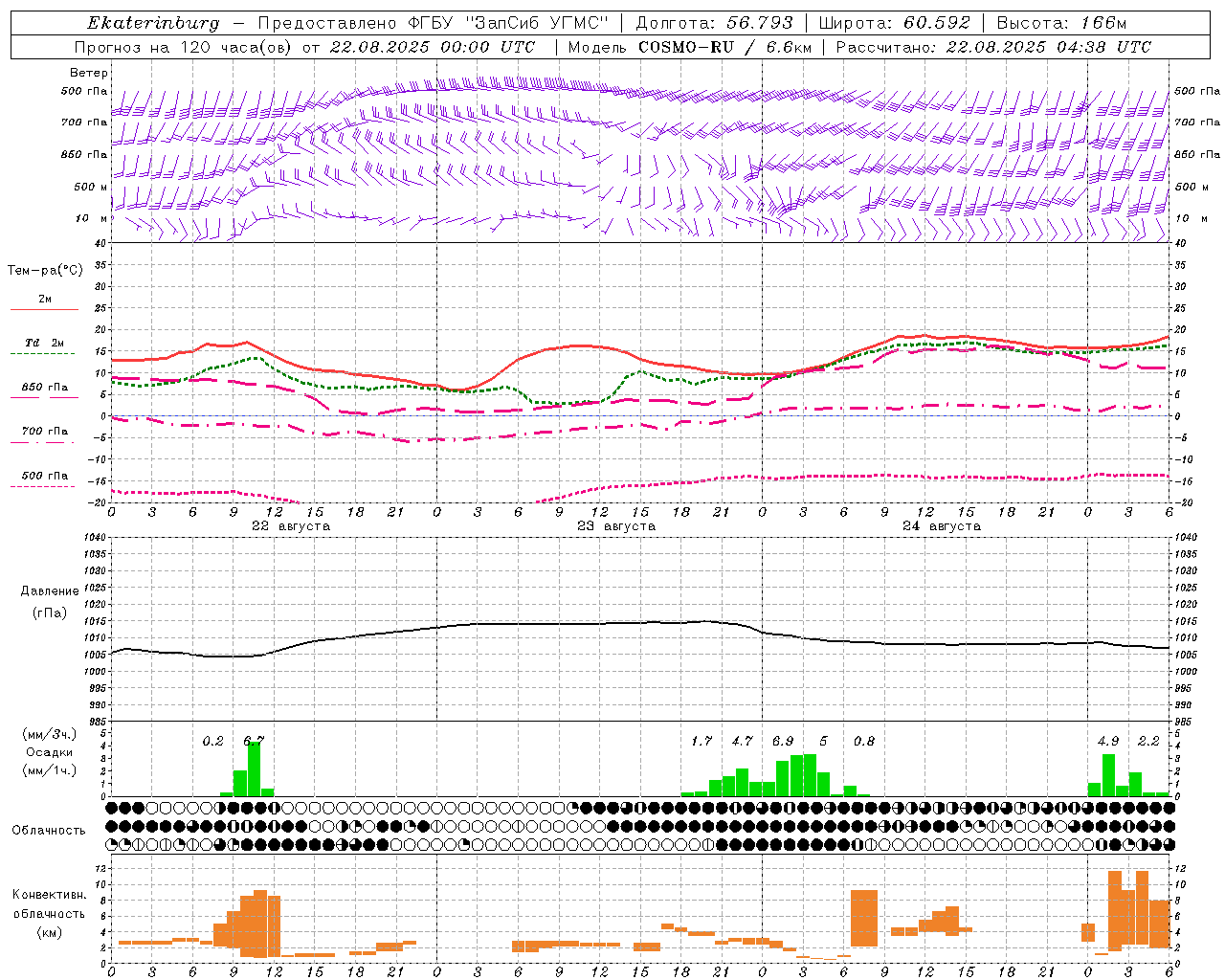Click the (км) unit under convective cloudiness
Screen dimensions: 1225x980
49,932
